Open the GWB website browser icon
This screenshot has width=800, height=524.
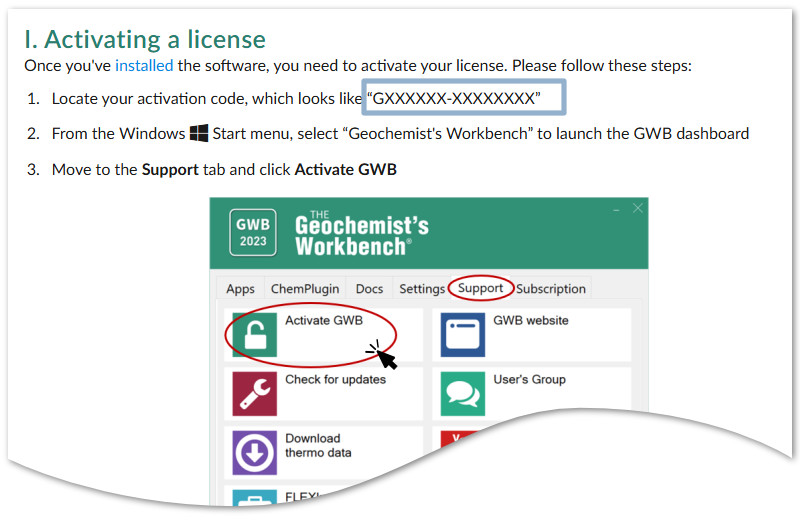463,335
